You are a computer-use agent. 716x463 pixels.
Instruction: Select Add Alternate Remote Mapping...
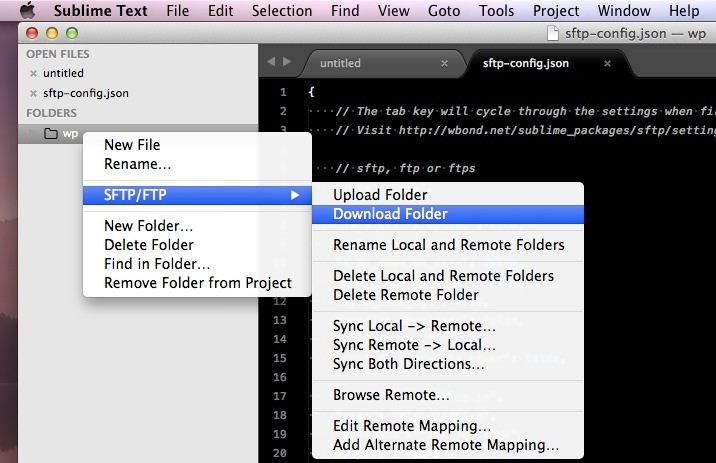coord(448,445)
